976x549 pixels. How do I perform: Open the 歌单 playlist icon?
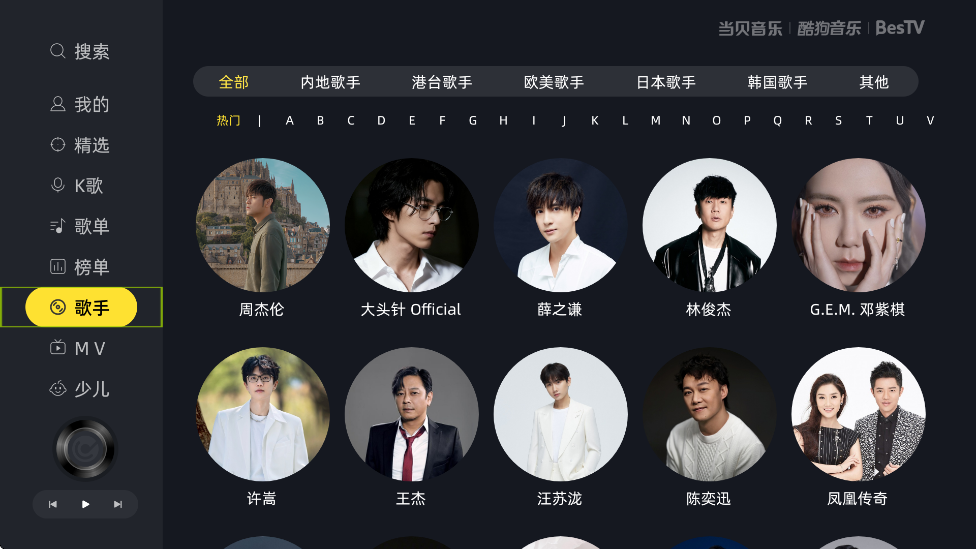pos(57,226)
